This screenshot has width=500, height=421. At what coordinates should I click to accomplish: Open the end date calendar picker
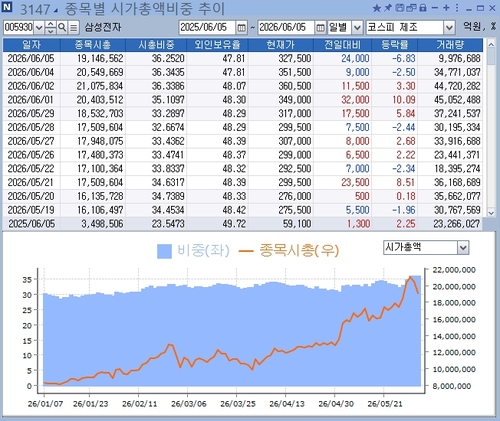[320, 27]
